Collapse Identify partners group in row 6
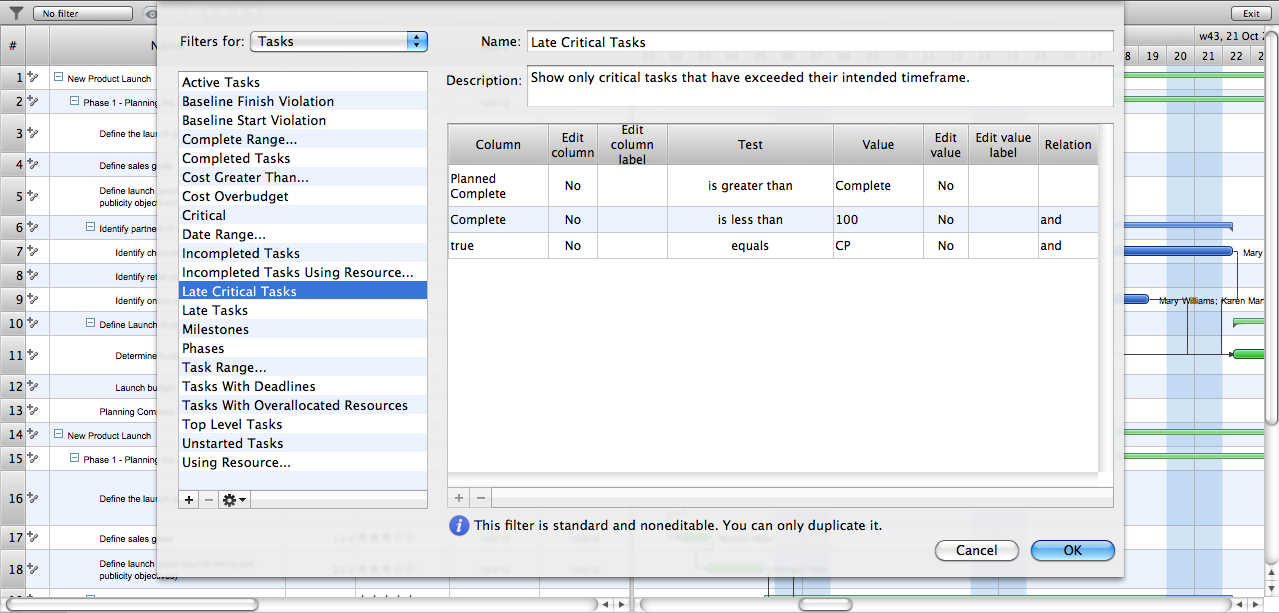Image resolution: width=1279 pixels, height=613 pixels. coord(91,227)
